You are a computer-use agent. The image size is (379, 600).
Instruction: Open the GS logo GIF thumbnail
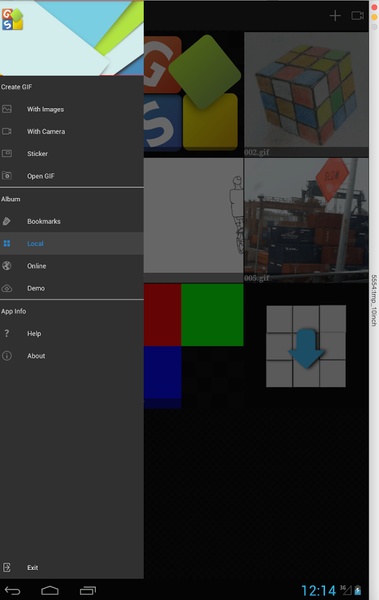193,94
